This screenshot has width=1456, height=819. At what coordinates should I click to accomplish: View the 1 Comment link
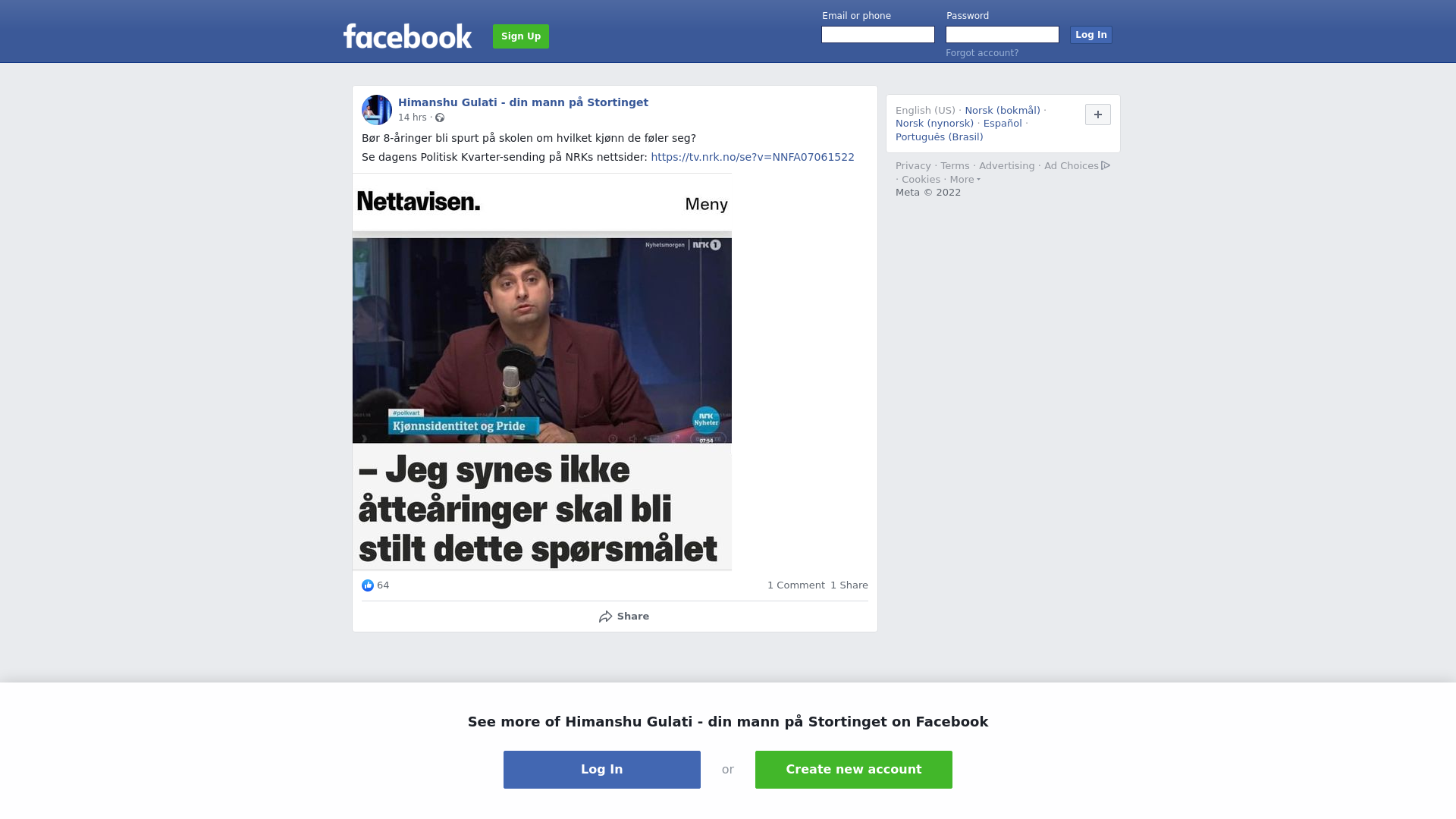click(796, 585)
